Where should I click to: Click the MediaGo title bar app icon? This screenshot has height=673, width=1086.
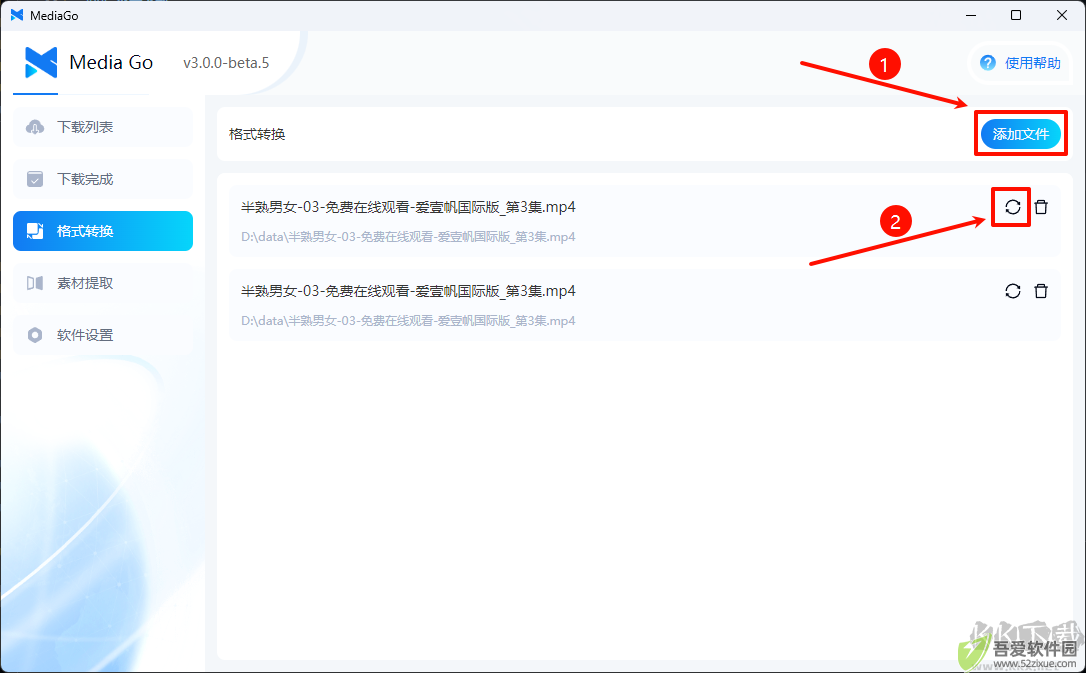[x=17, y=15]
